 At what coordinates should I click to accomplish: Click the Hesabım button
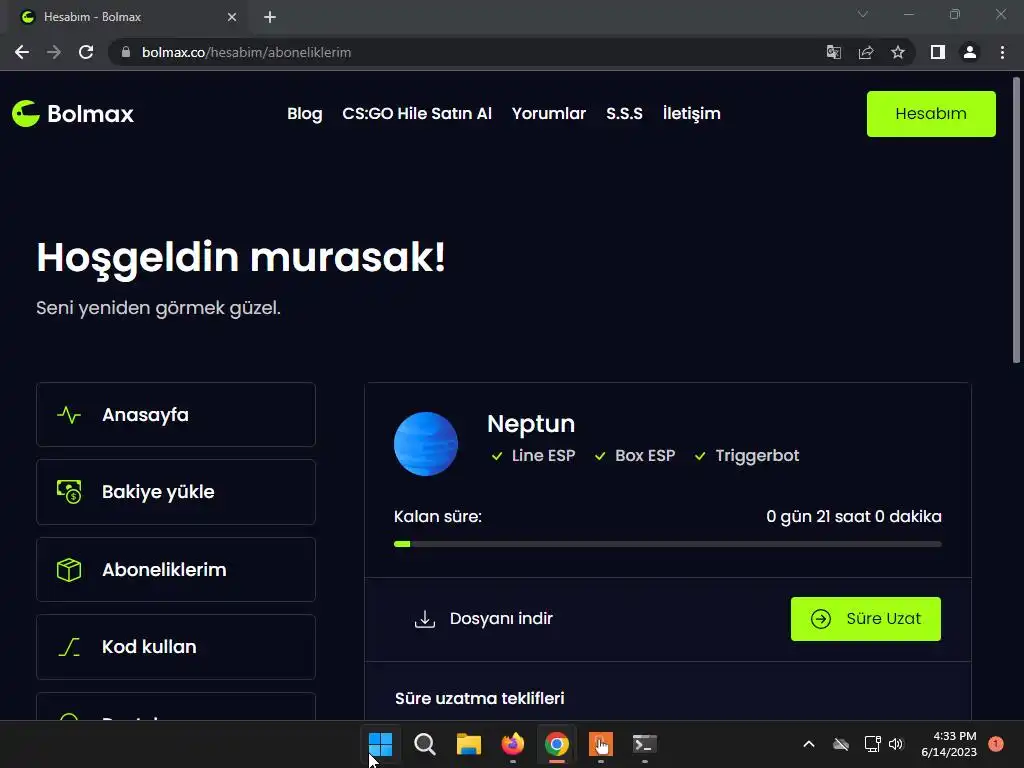click(x=931, y=114)
